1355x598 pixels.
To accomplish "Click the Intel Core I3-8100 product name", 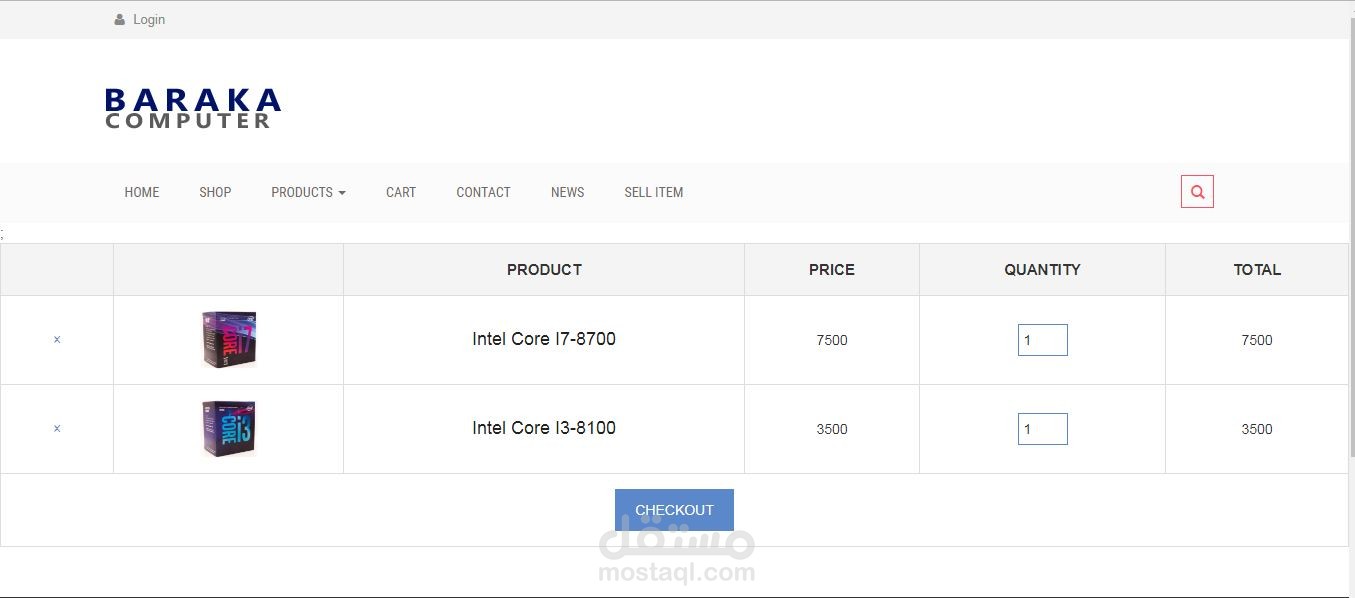I will click(544, 428).
